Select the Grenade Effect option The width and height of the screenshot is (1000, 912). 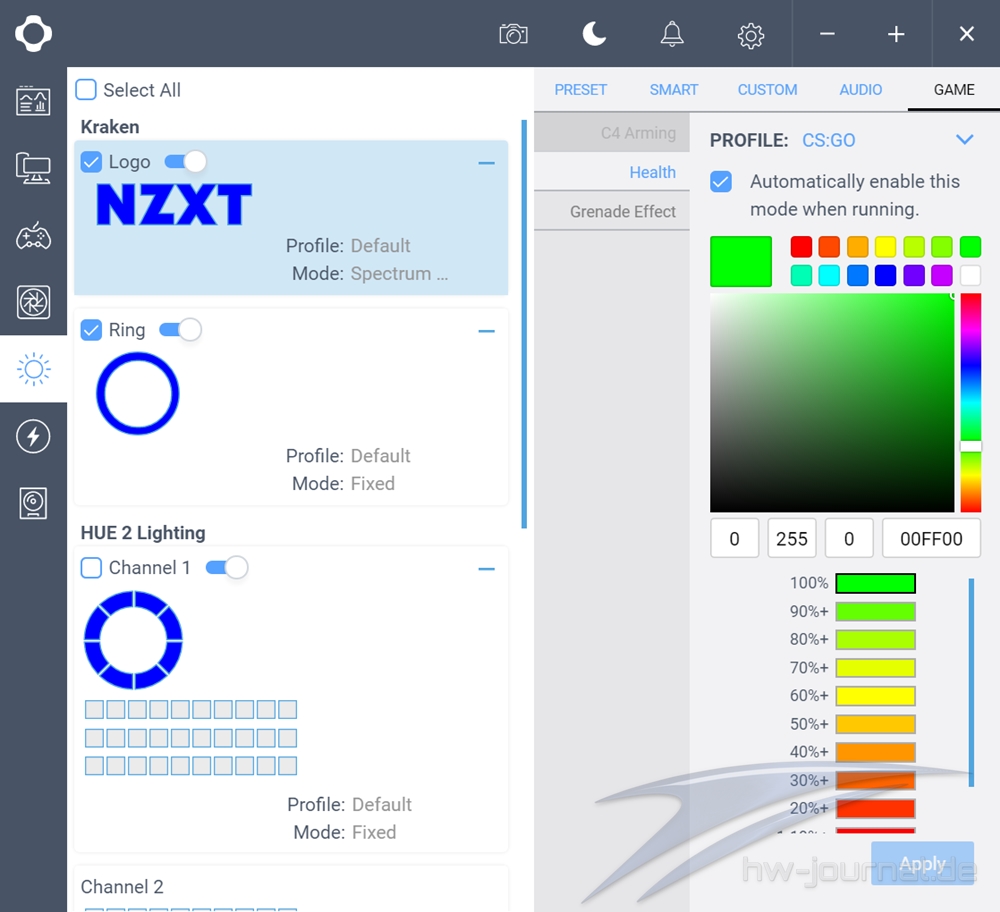click(612, 211)
